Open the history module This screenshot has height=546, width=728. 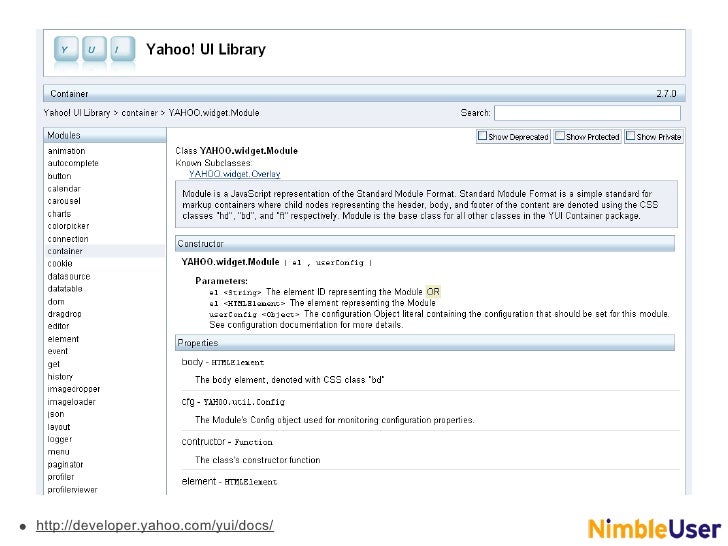(x=60, y=377)
